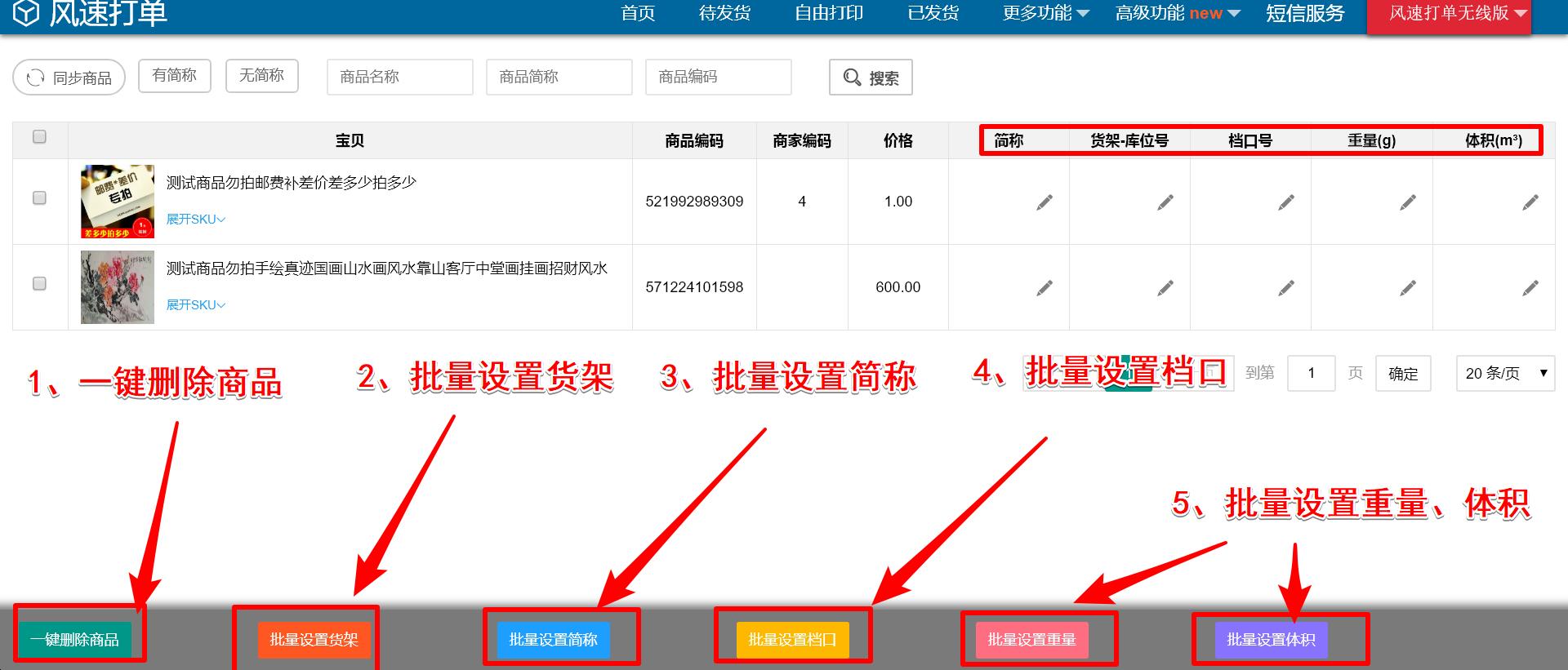Edit 货架-库位号 for product 521992989309
This screenshot has height=670, width=1568.
pyautogui.click(x=1165, y=202)
